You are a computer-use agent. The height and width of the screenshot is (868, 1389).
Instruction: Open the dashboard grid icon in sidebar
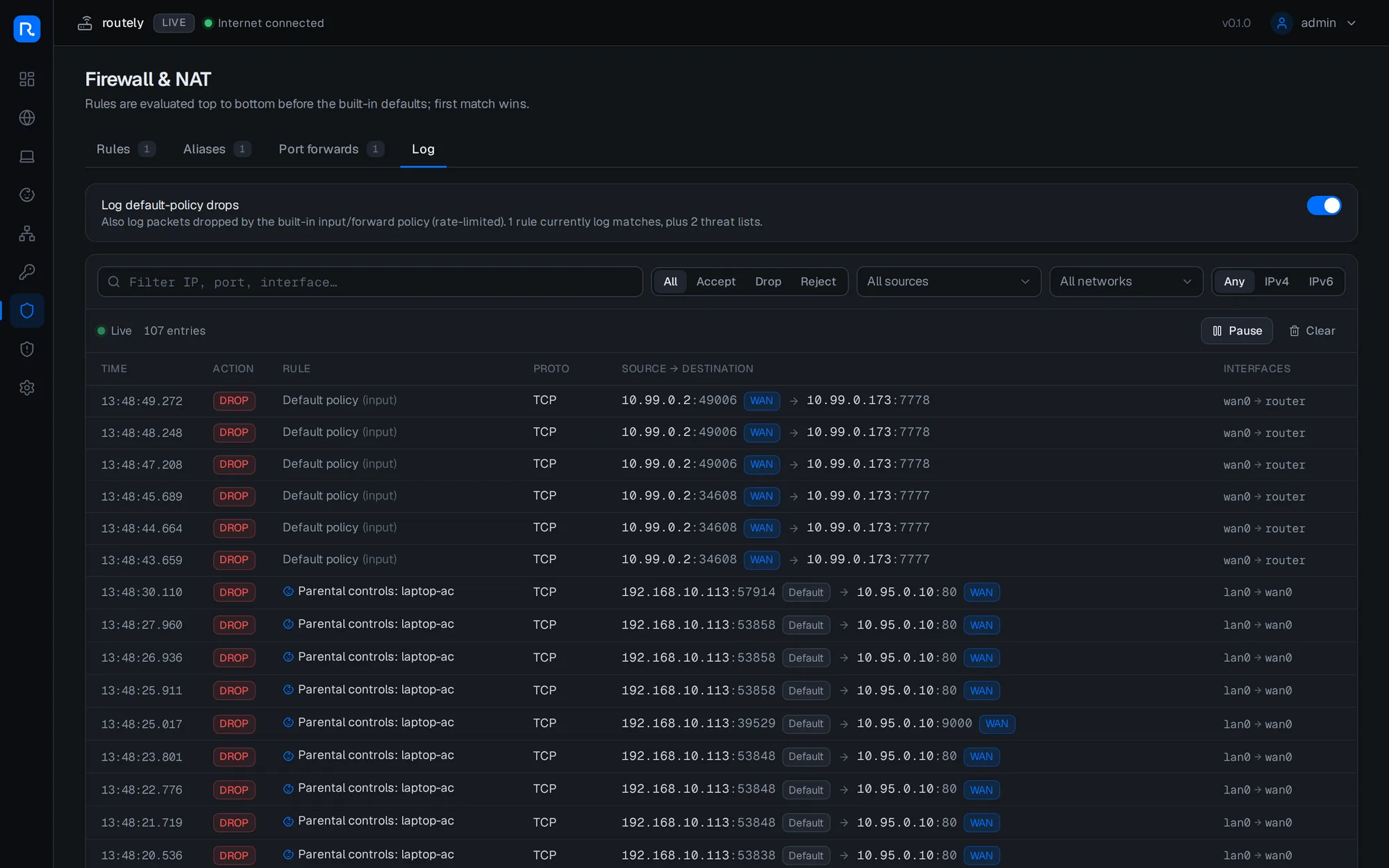point(27,79)
